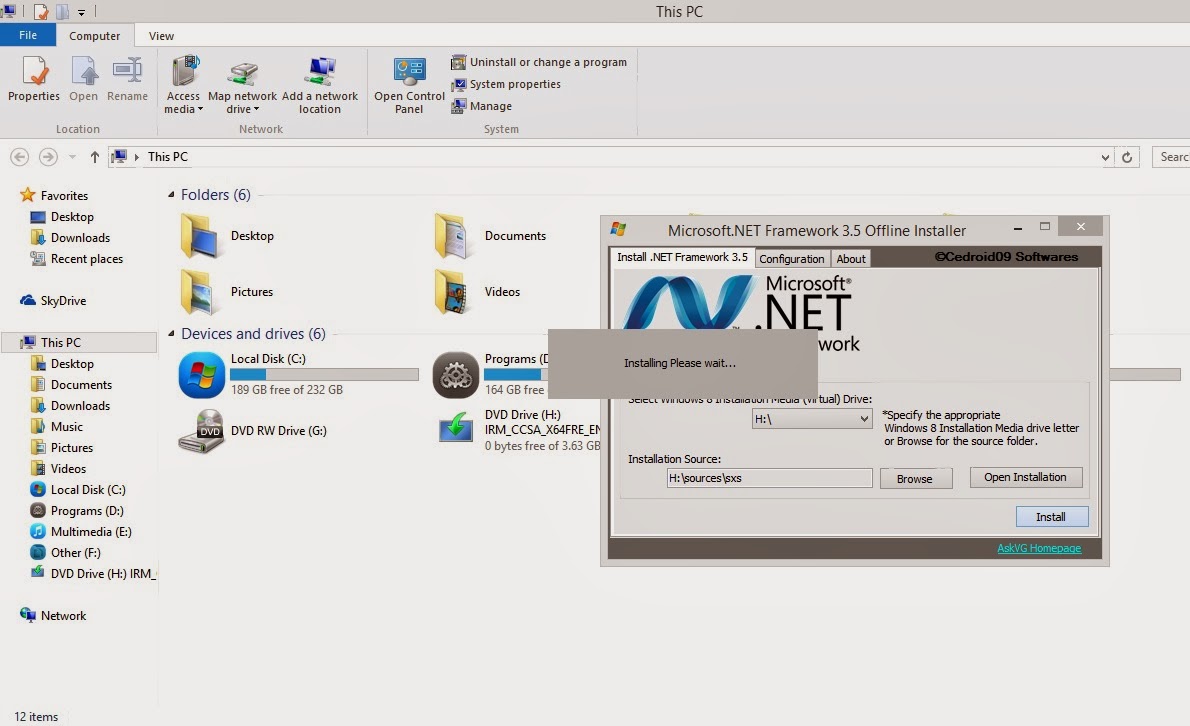Collapse the Devices and drives (6) group
Image resolution: width=1190 pixels, height=726 pixels.
(x=171, y=334)
